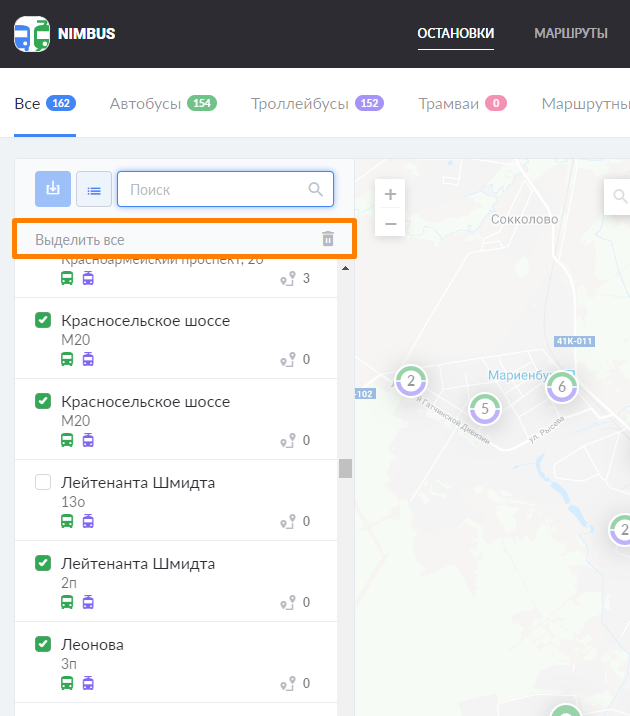Click the map cluster marker labeled 5

click(485, 408)
